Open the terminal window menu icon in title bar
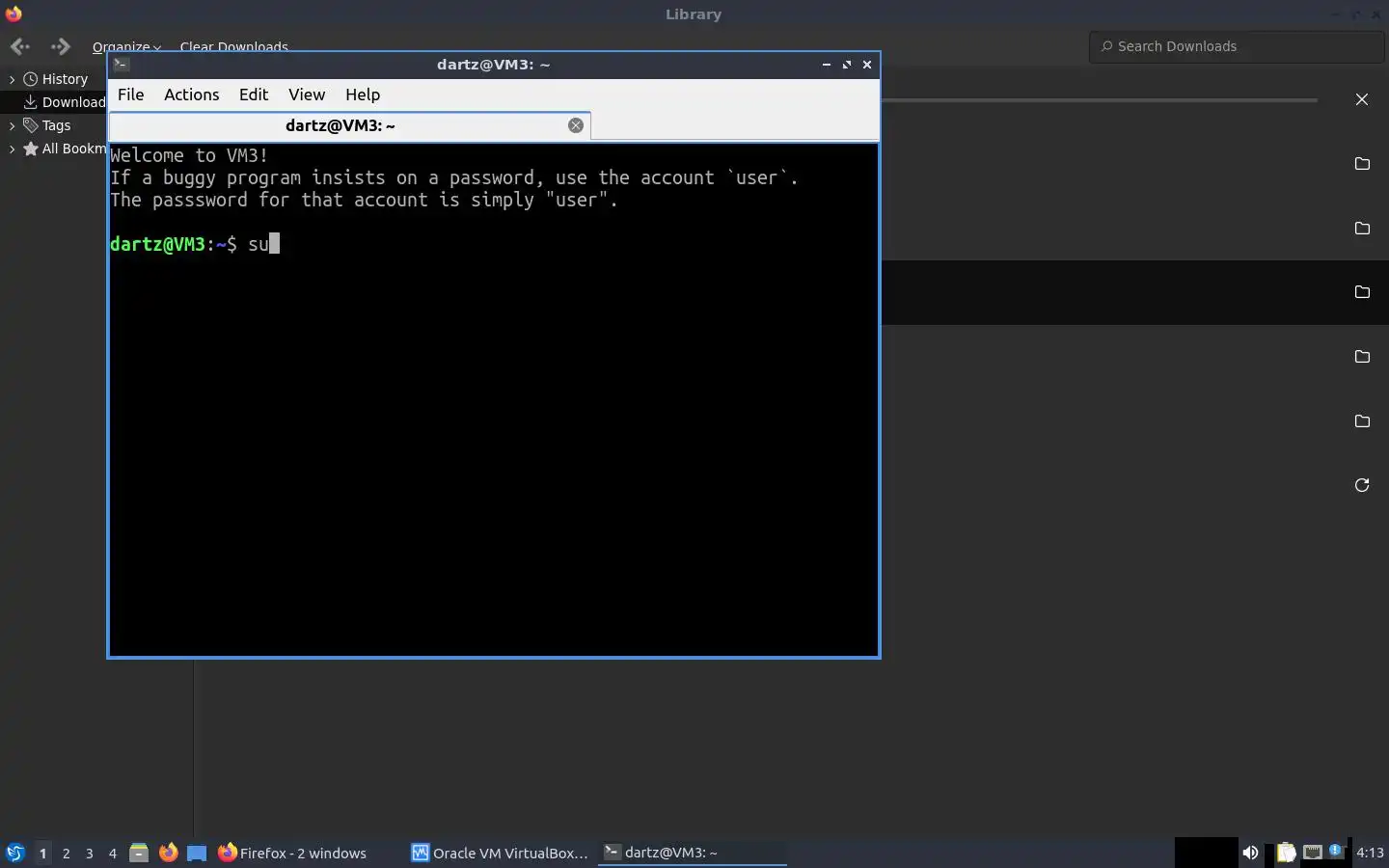The width and height of the screenshot is (1389, 868). [x=122, y=65]
